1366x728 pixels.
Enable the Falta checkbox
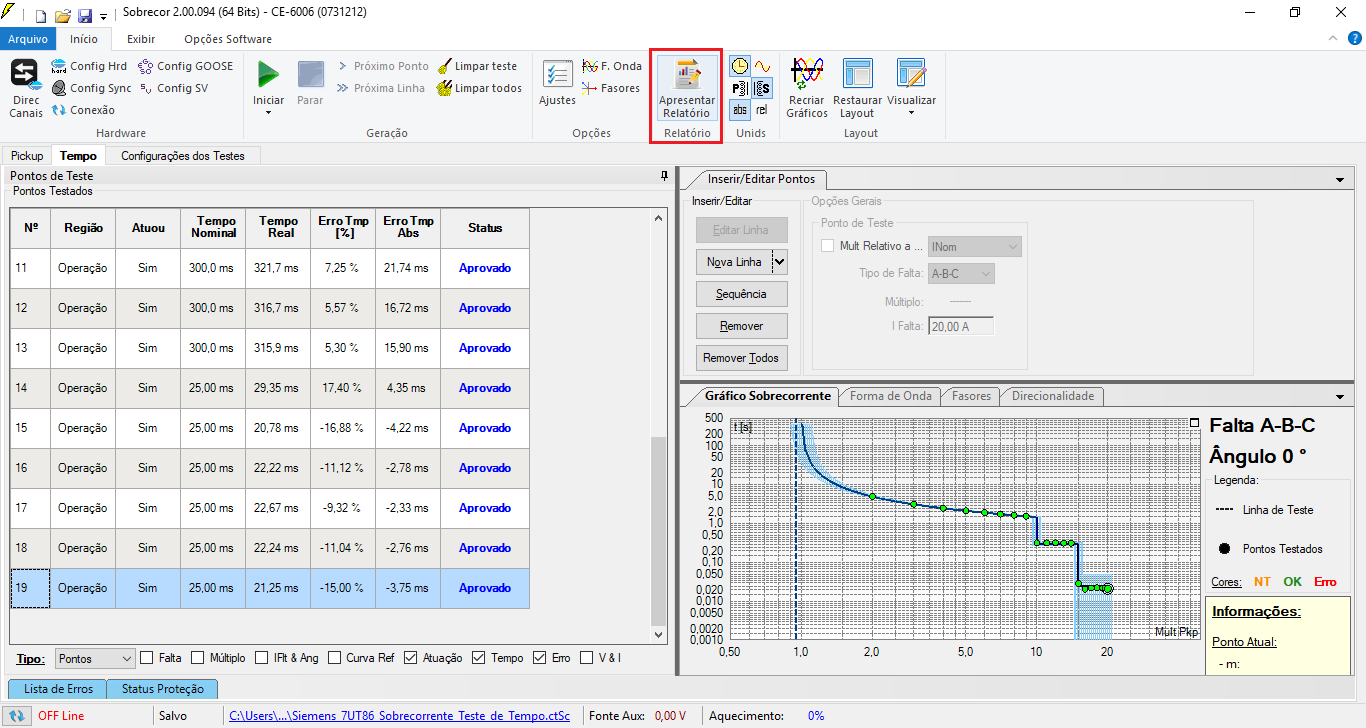147,658
